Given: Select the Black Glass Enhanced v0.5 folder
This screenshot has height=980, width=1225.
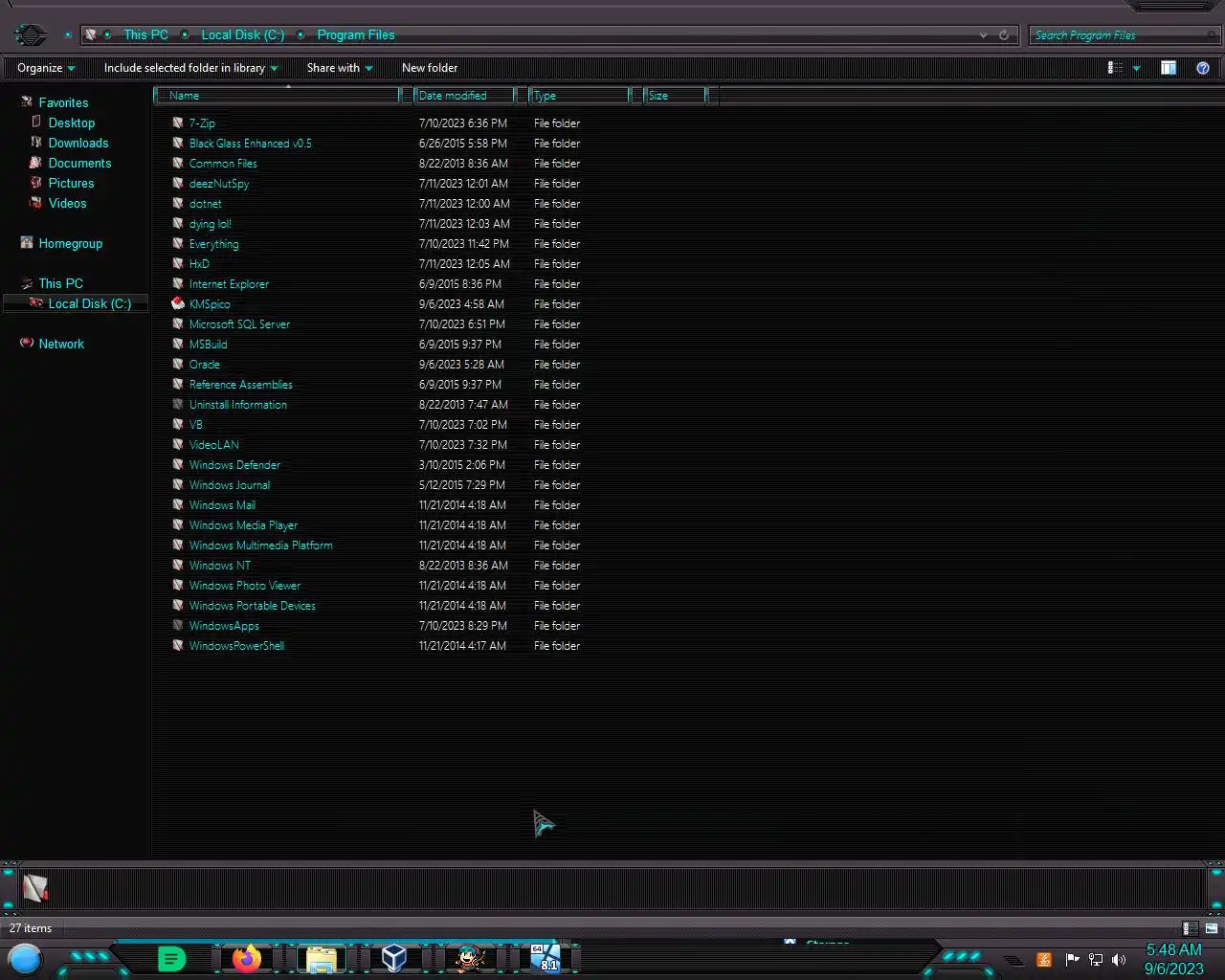Looking at the screenshot, I should (250, 143).
